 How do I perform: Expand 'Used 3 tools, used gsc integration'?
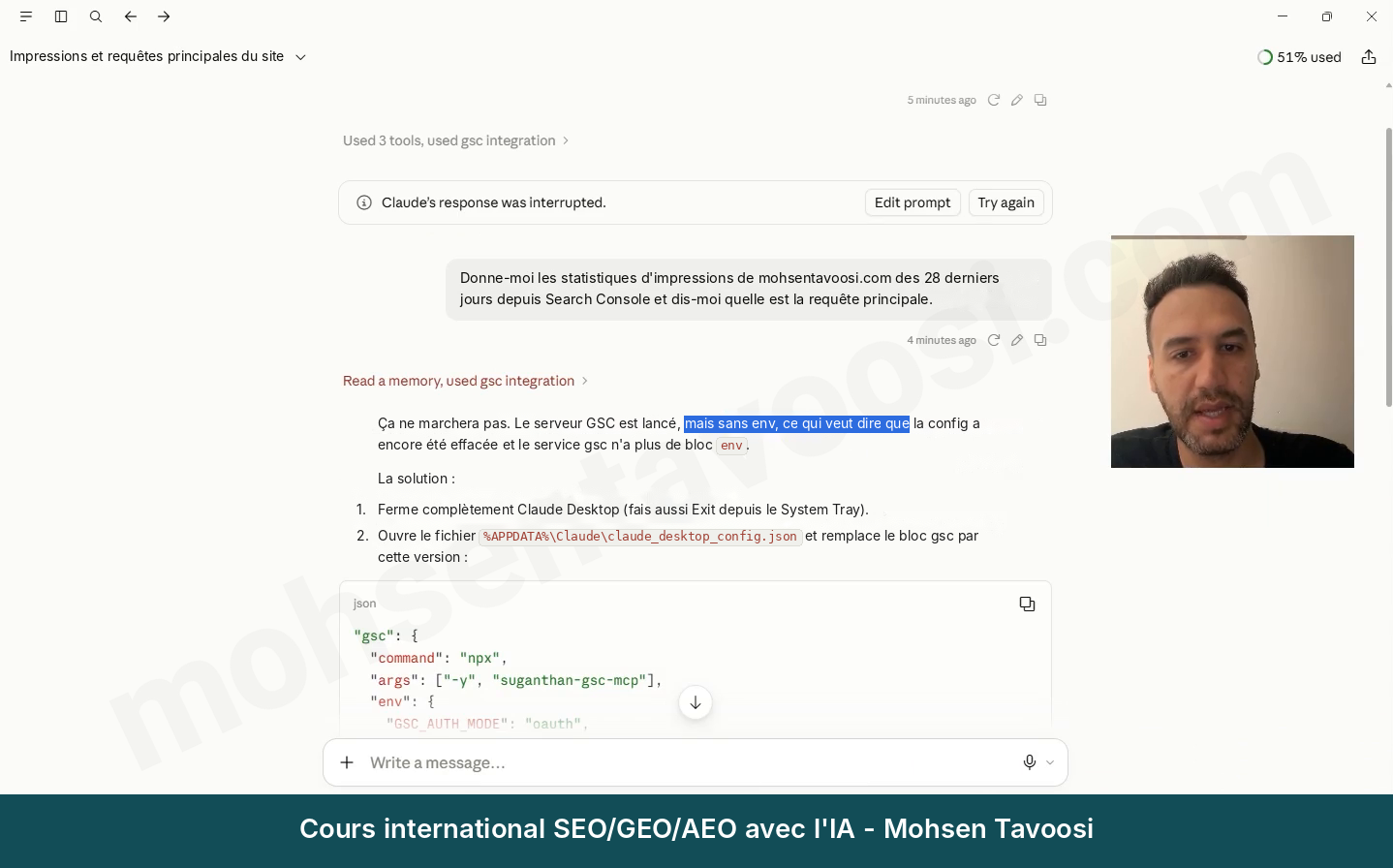point(455,140)
